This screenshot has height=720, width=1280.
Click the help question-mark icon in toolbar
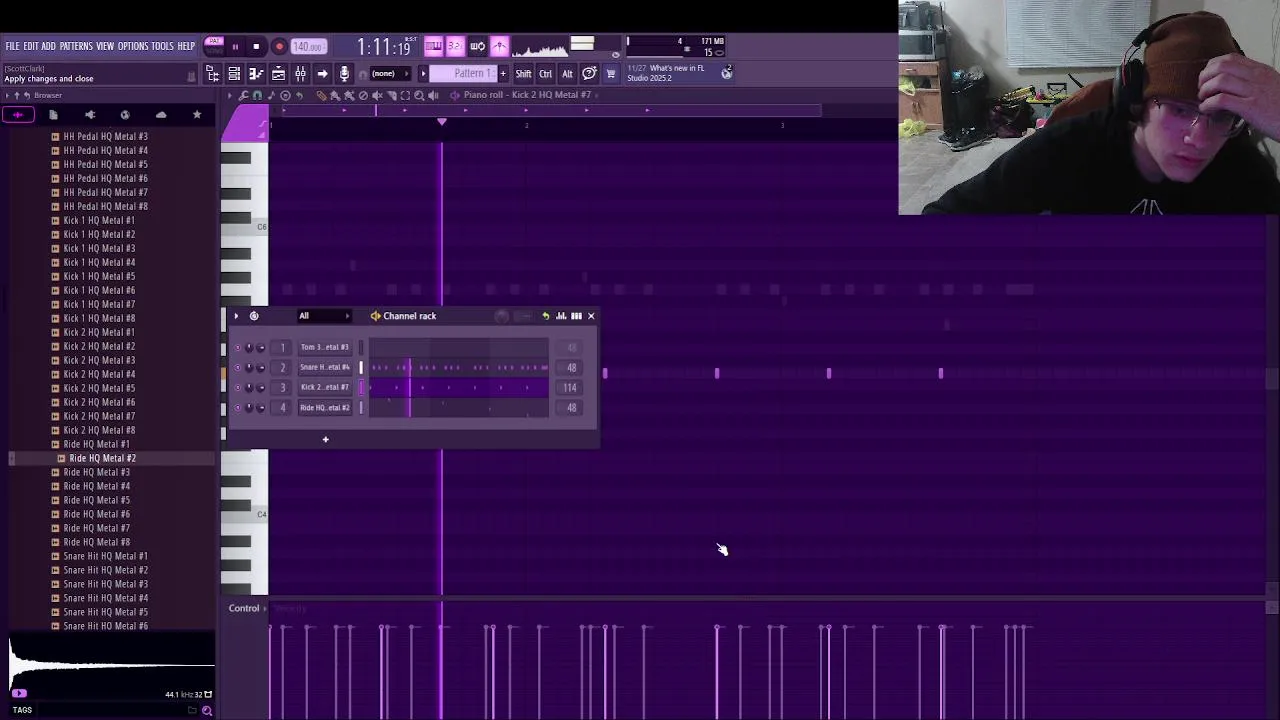pyautogui.click(x=589, y=74)
